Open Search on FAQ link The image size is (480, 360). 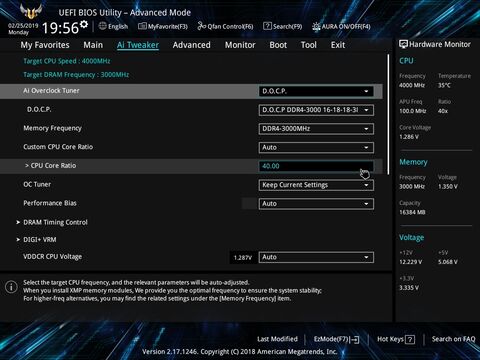453,339
